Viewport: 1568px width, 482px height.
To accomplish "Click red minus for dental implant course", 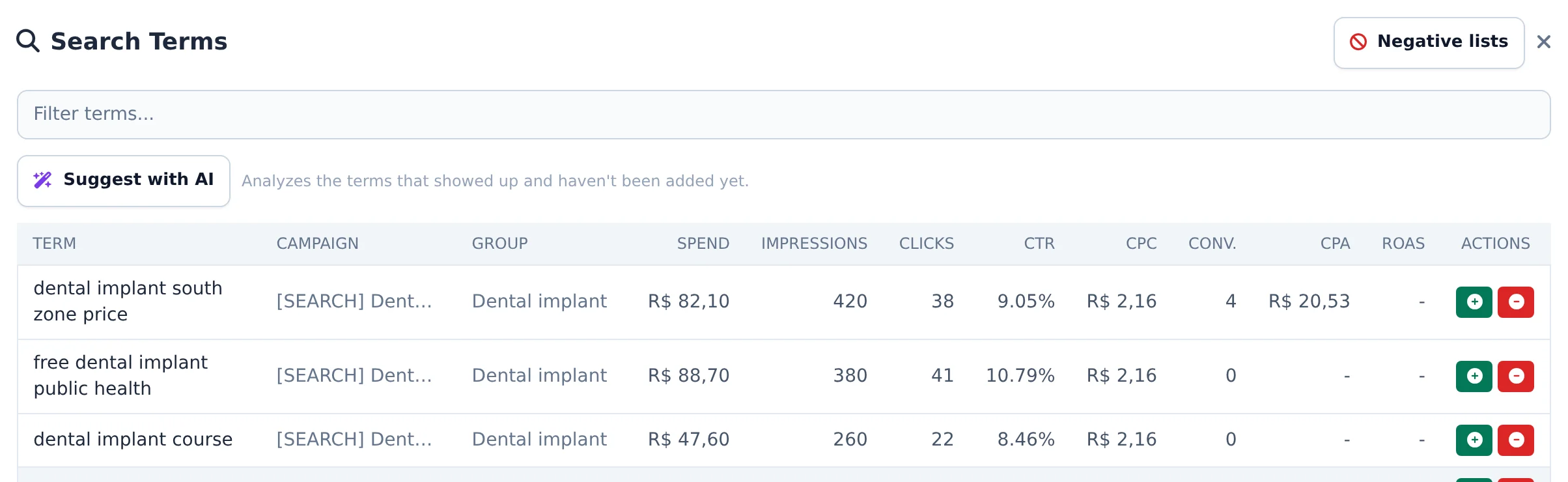I will (x=1516, y=440).
